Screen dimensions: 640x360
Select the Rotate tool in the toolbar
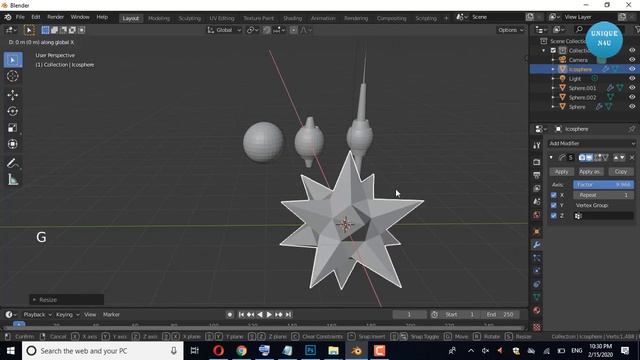[x=13, y=111]
